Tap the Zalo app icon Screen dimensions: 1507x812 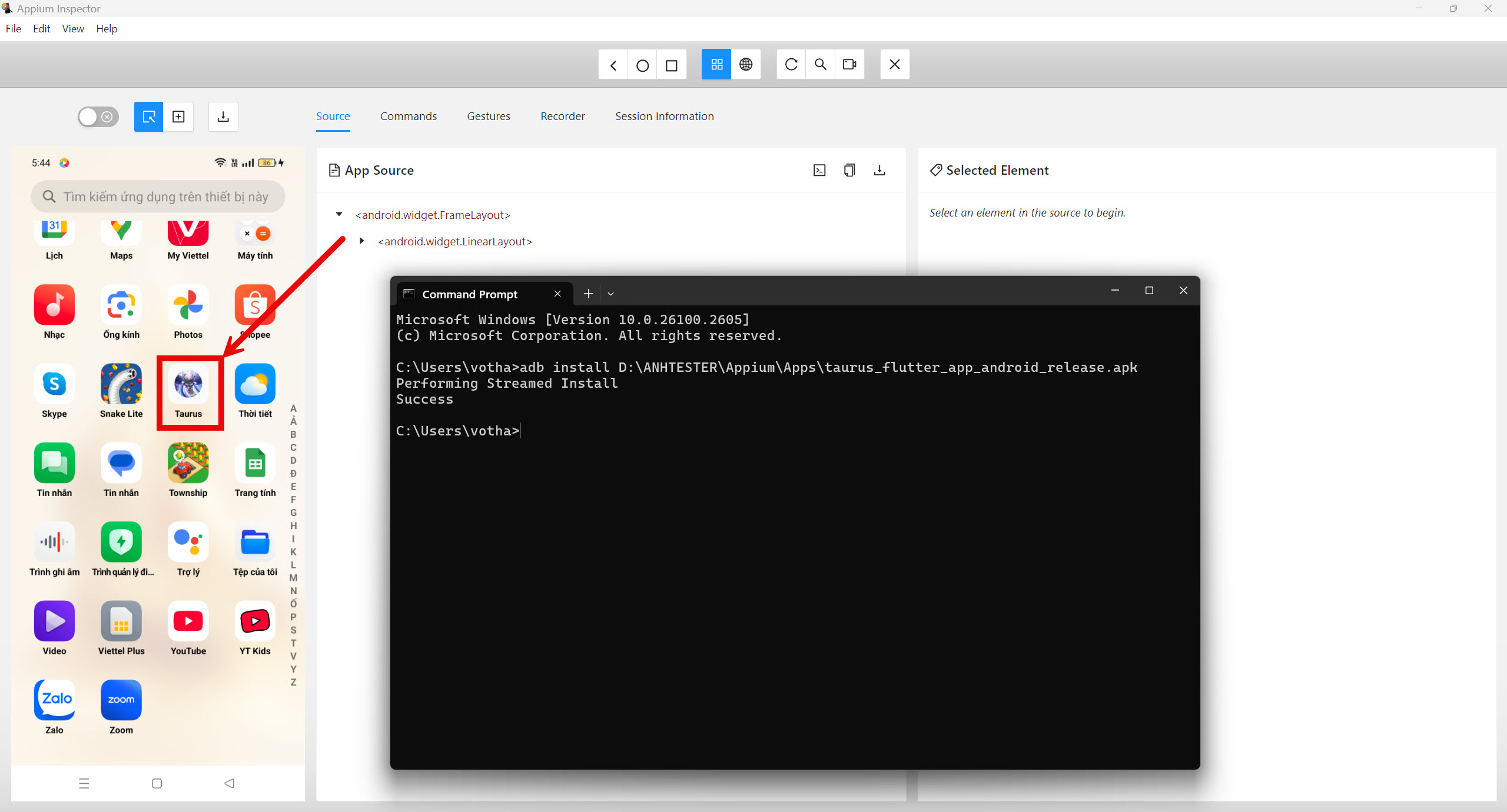coord(54,700)
